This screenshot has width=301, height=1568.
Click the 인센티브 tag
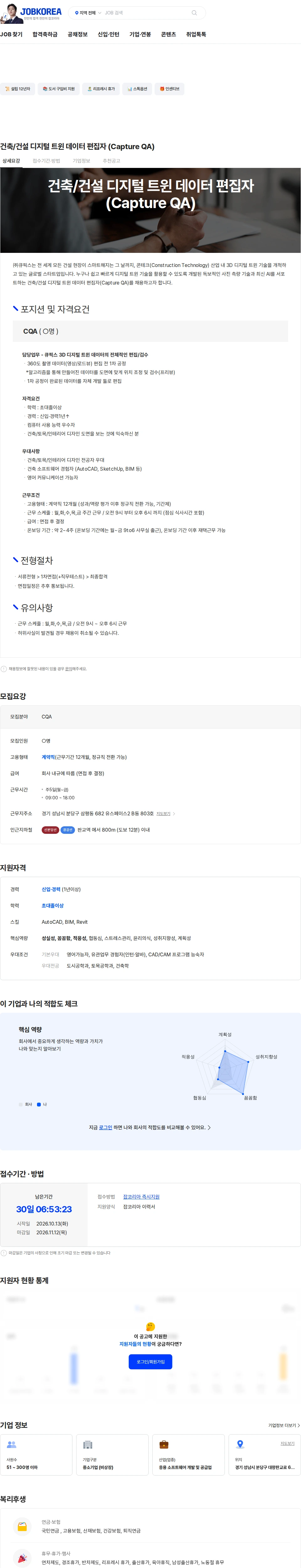pyautogui.click(x=169, y=89)
